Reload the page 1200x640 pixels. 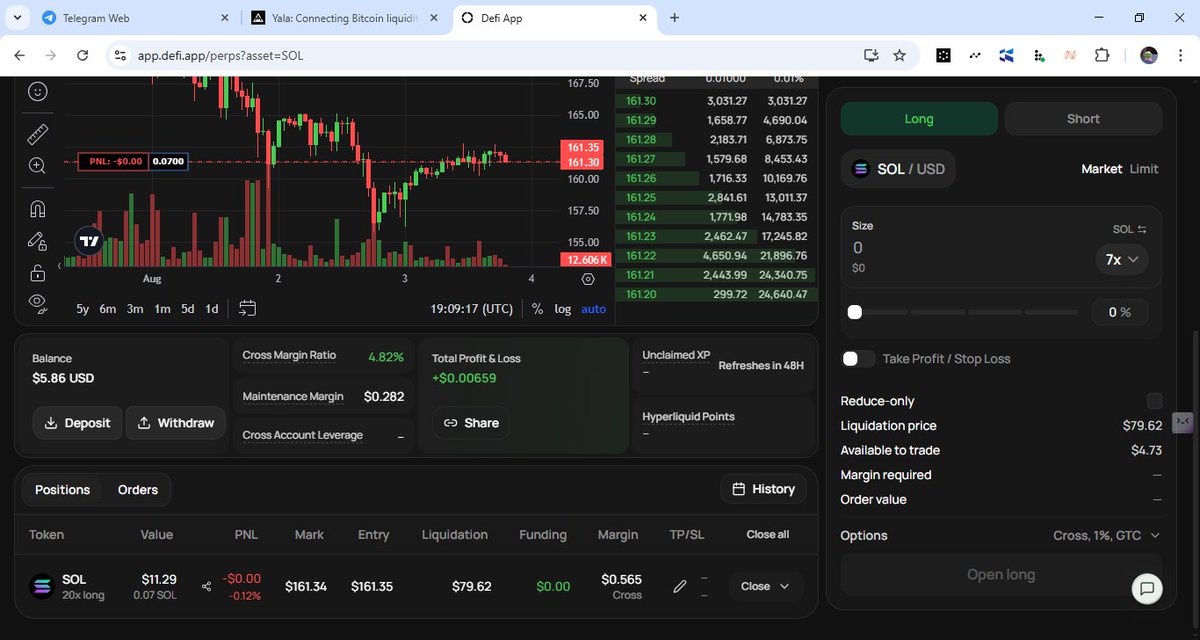click(x=83, y=55)
